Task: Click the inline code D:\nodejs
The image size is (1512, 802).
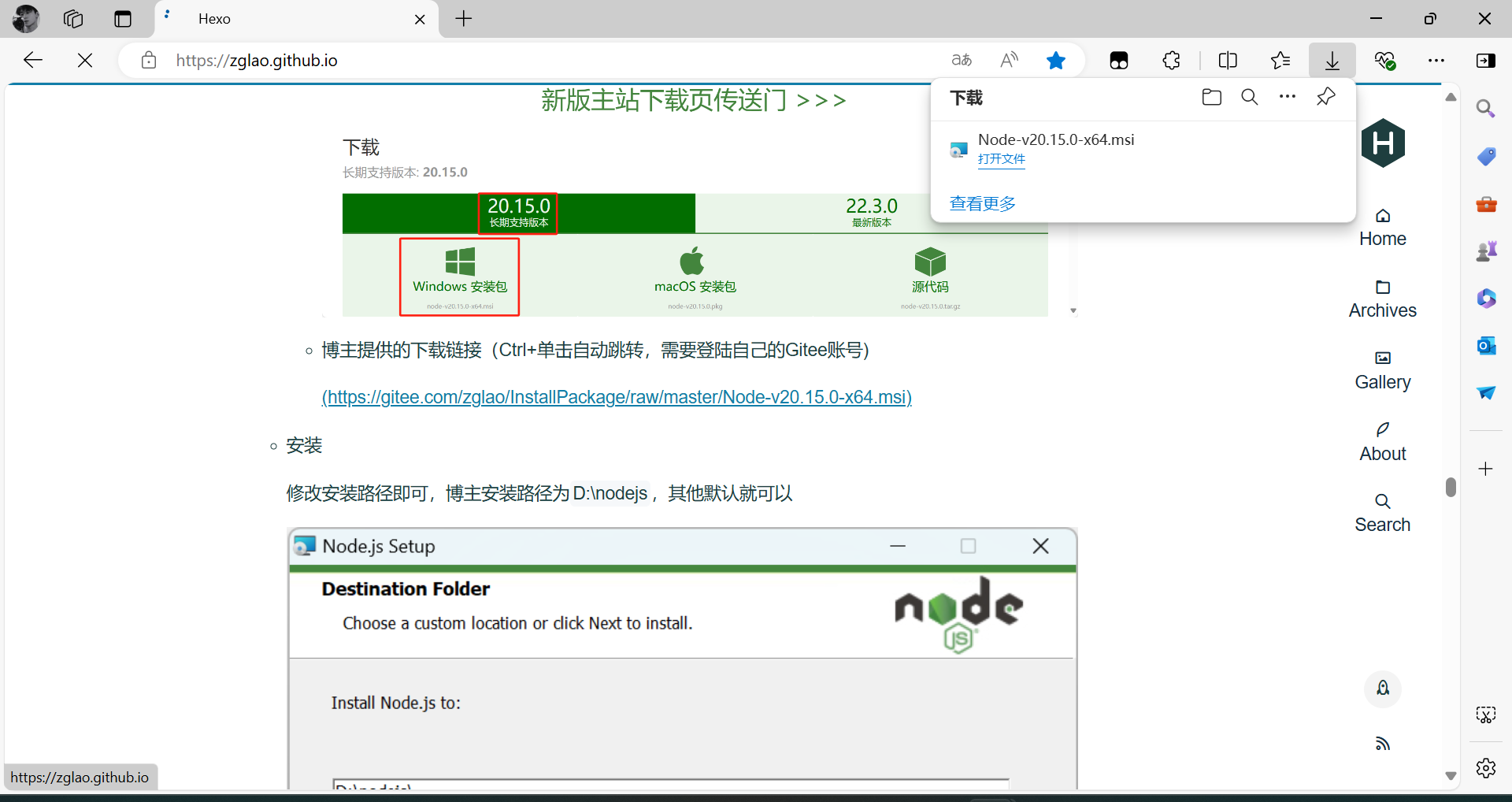Action: coord(610,493)
